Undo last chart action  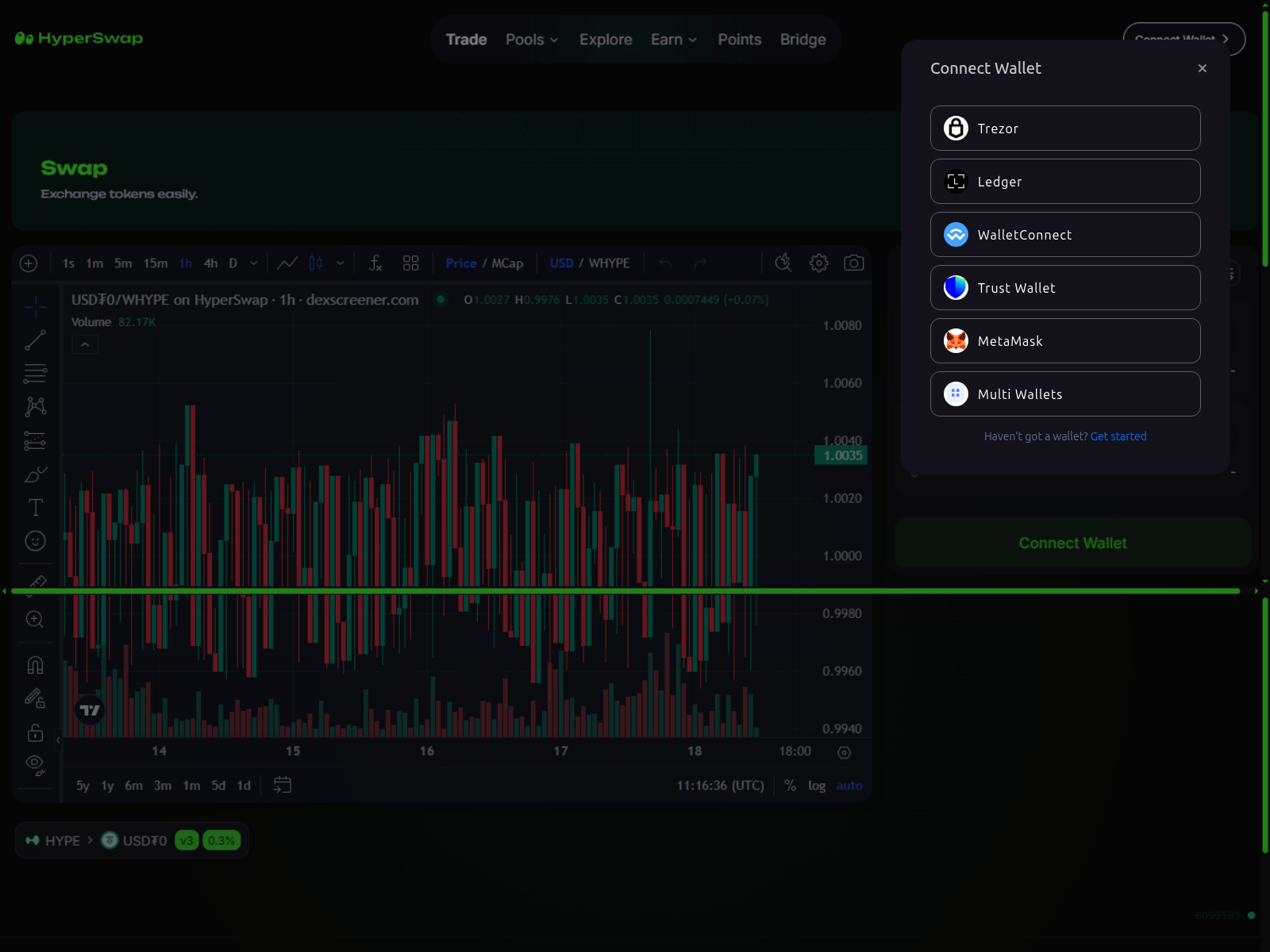(x=665, y=263)
